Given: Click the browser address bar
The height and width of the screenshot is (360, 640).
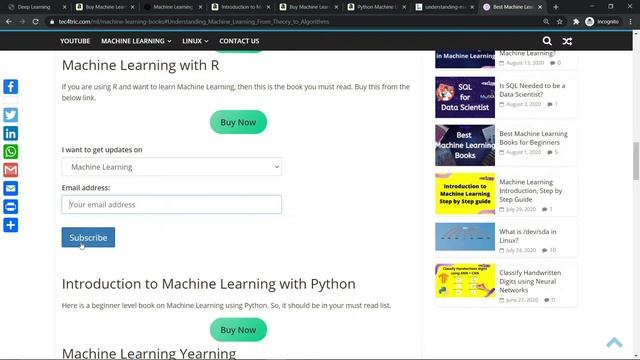Looking at the screenshot, I should click(294, 22).
